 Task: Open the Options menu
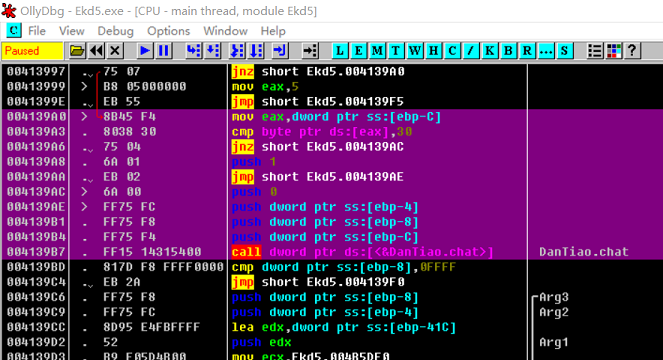pyautogui.click(x=168, y=31)
